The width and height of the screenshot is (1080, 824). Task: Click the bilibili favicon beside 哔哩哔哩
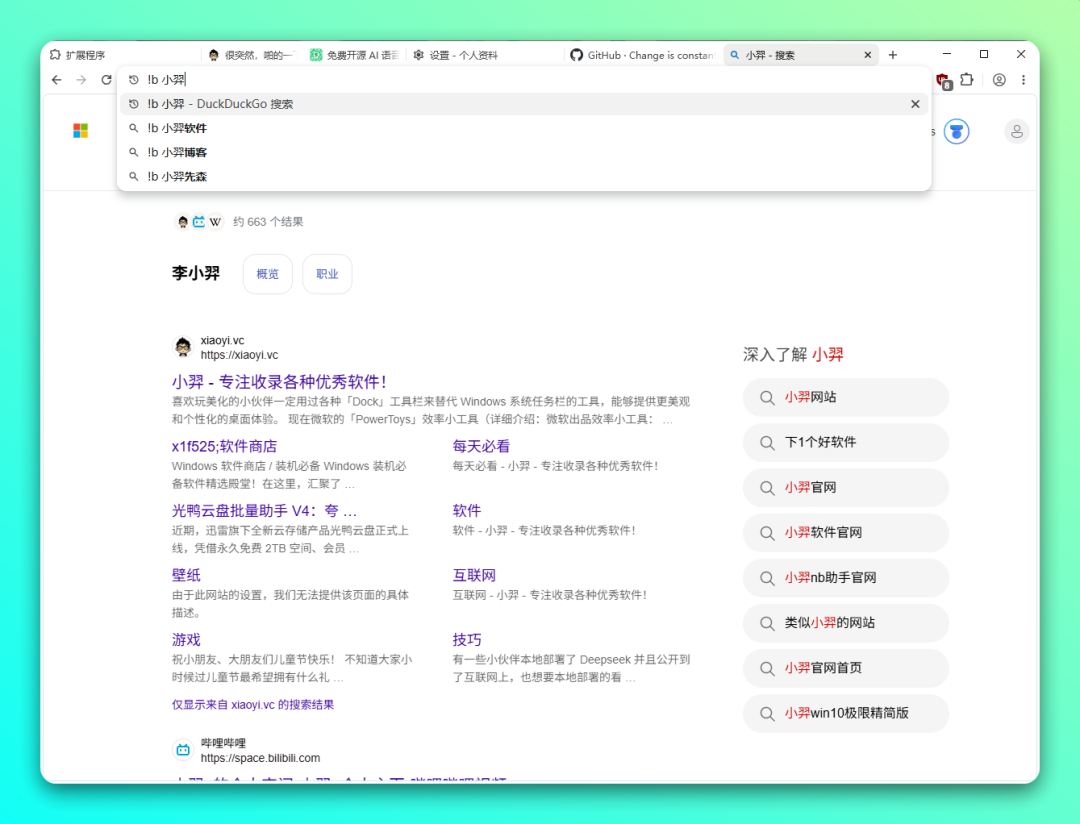tap(183, 750)
